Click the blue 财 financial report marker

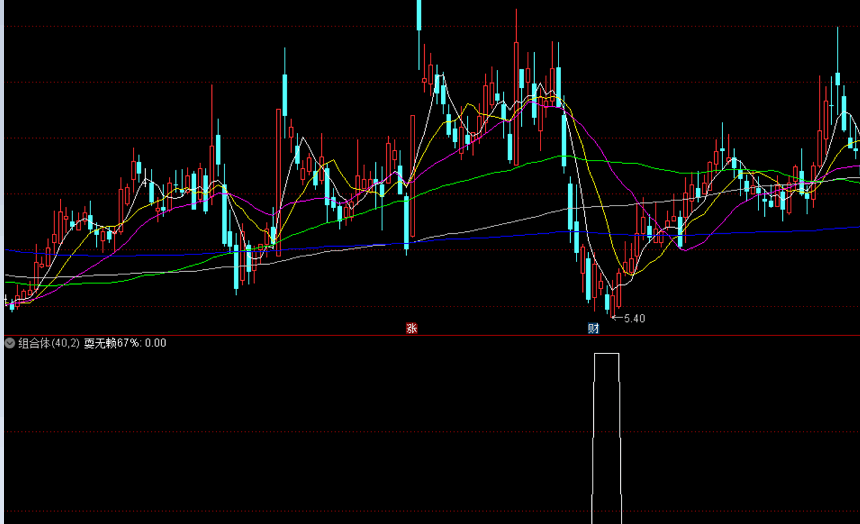593,328
